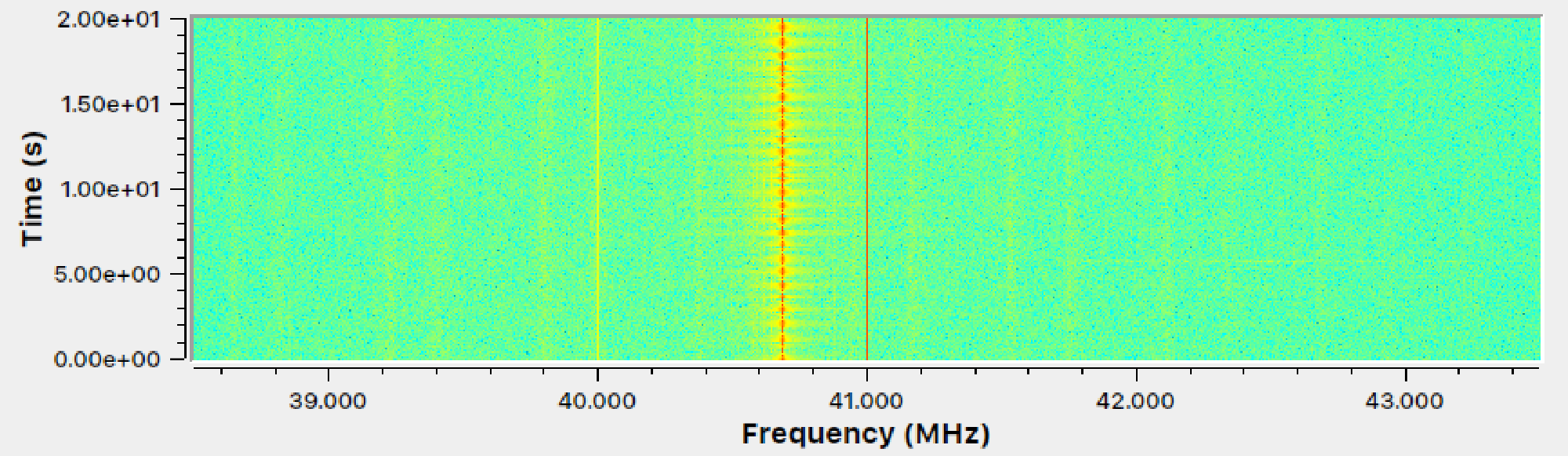Select the 42.000 frequency tick label

coord(1135,401)
